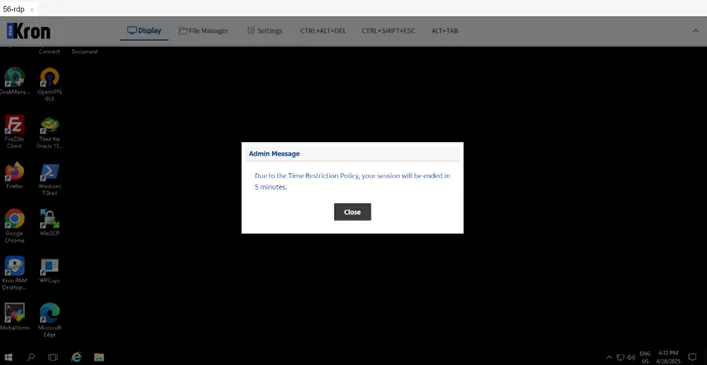The height and width of the screenshot is (365, 707).
Task: Open the WinSCP desktop shortcut
Action: (x=50, y=222)
